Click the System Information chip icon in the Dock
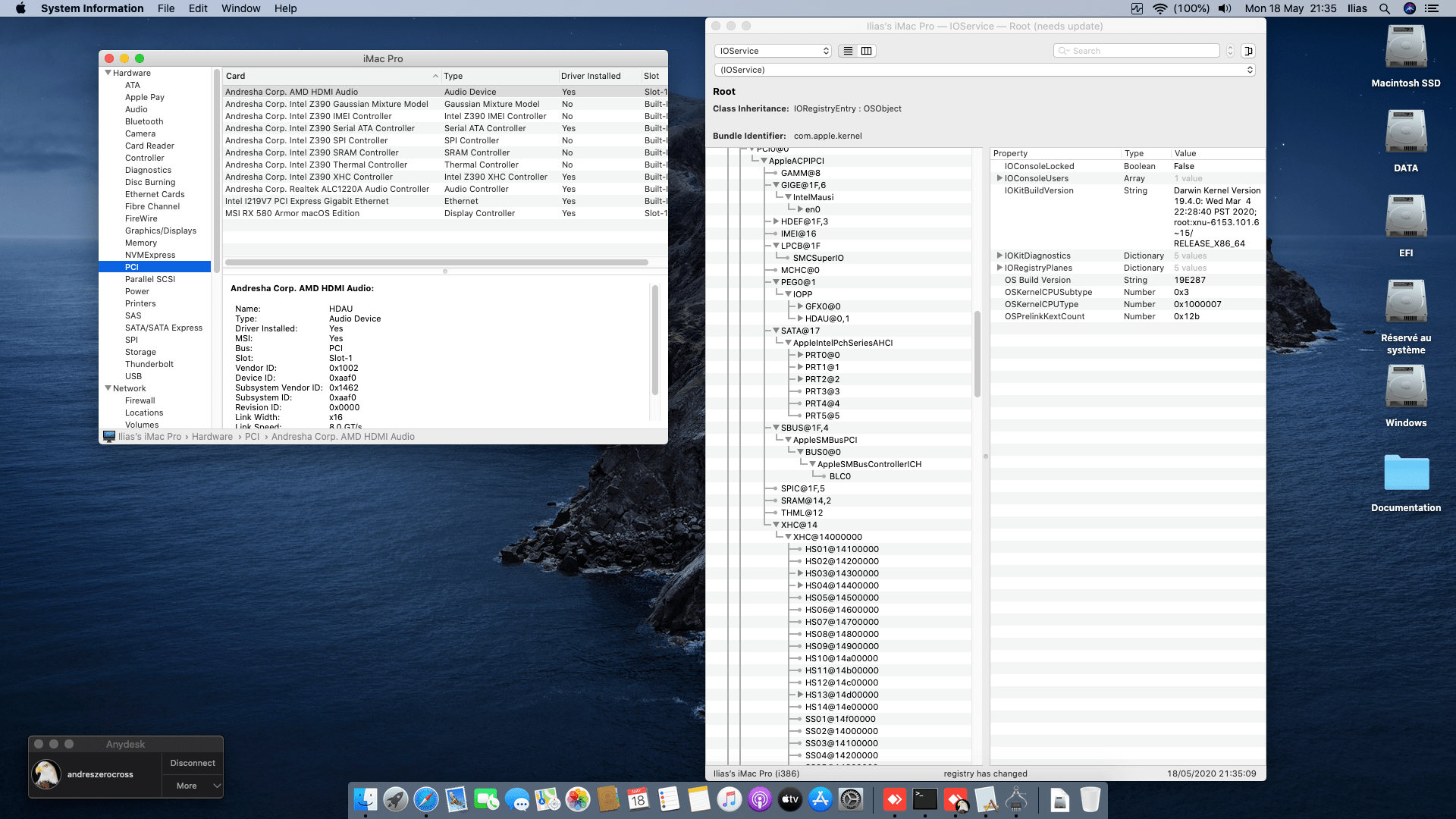This screenshot has width=1456, height=819. click(1016, 799)
